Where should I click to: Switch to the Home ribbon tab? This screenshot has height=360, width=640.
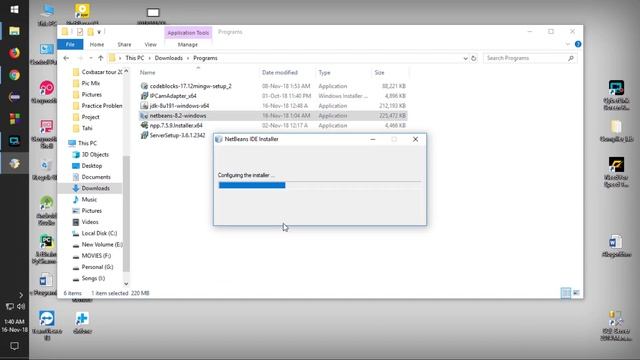pos(97,44)
